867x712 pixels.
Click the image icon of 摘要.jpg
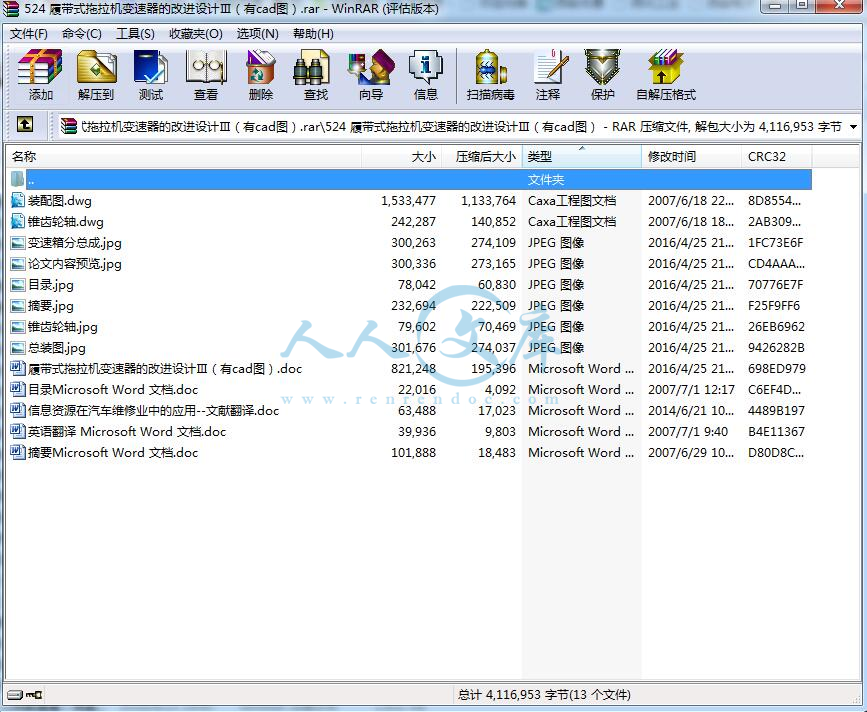point(18,305)
